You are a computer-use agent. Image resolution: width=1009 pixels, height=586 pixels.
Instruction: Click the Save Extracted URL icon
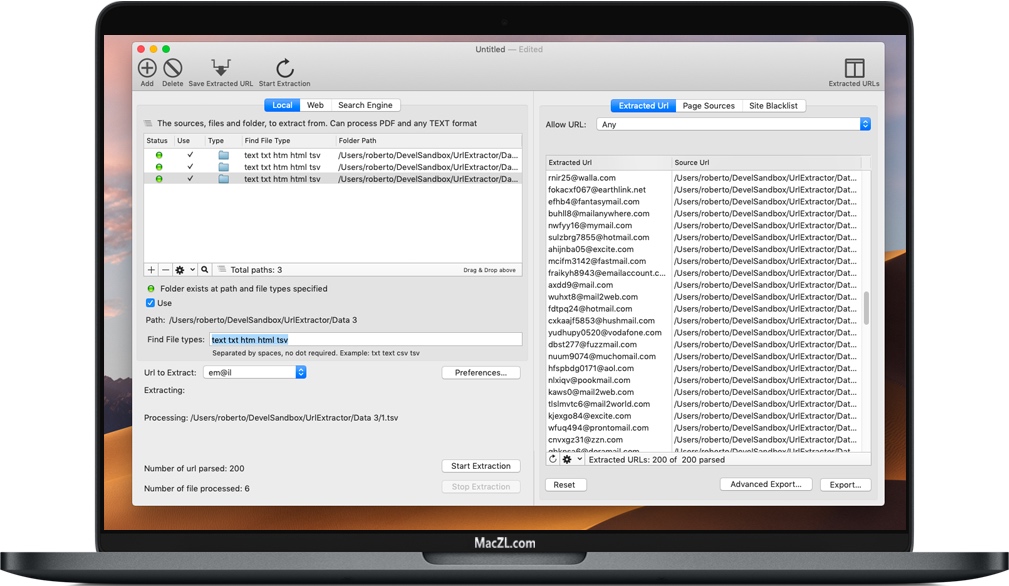(220, 68)
